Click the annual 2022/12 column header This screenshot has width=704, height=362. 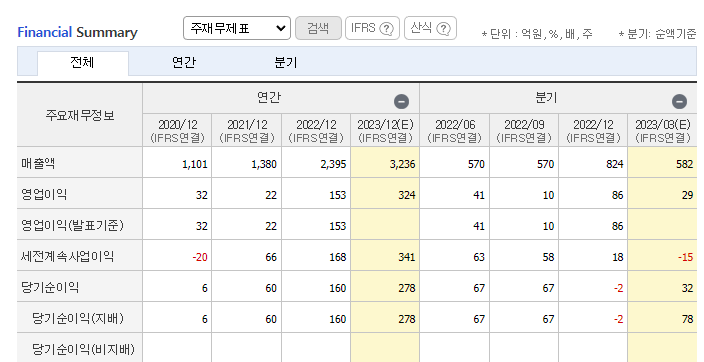pyautogui.click(x=316, y=131)
